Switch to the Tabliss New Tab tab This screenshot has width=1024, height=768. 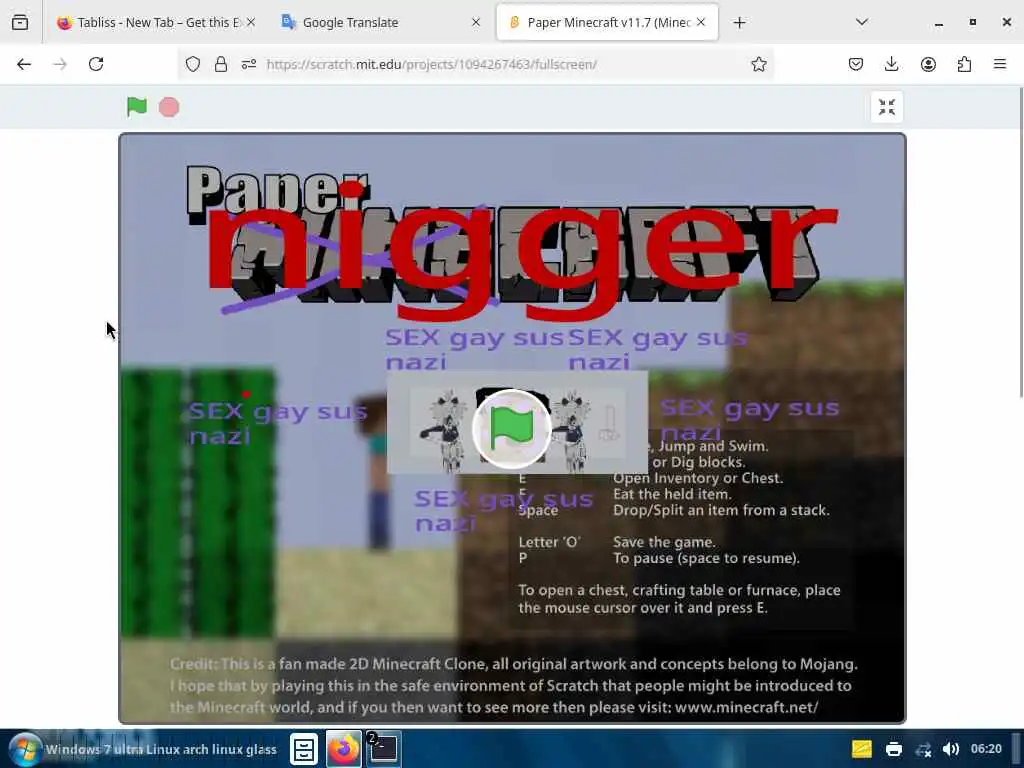point(156,23)
